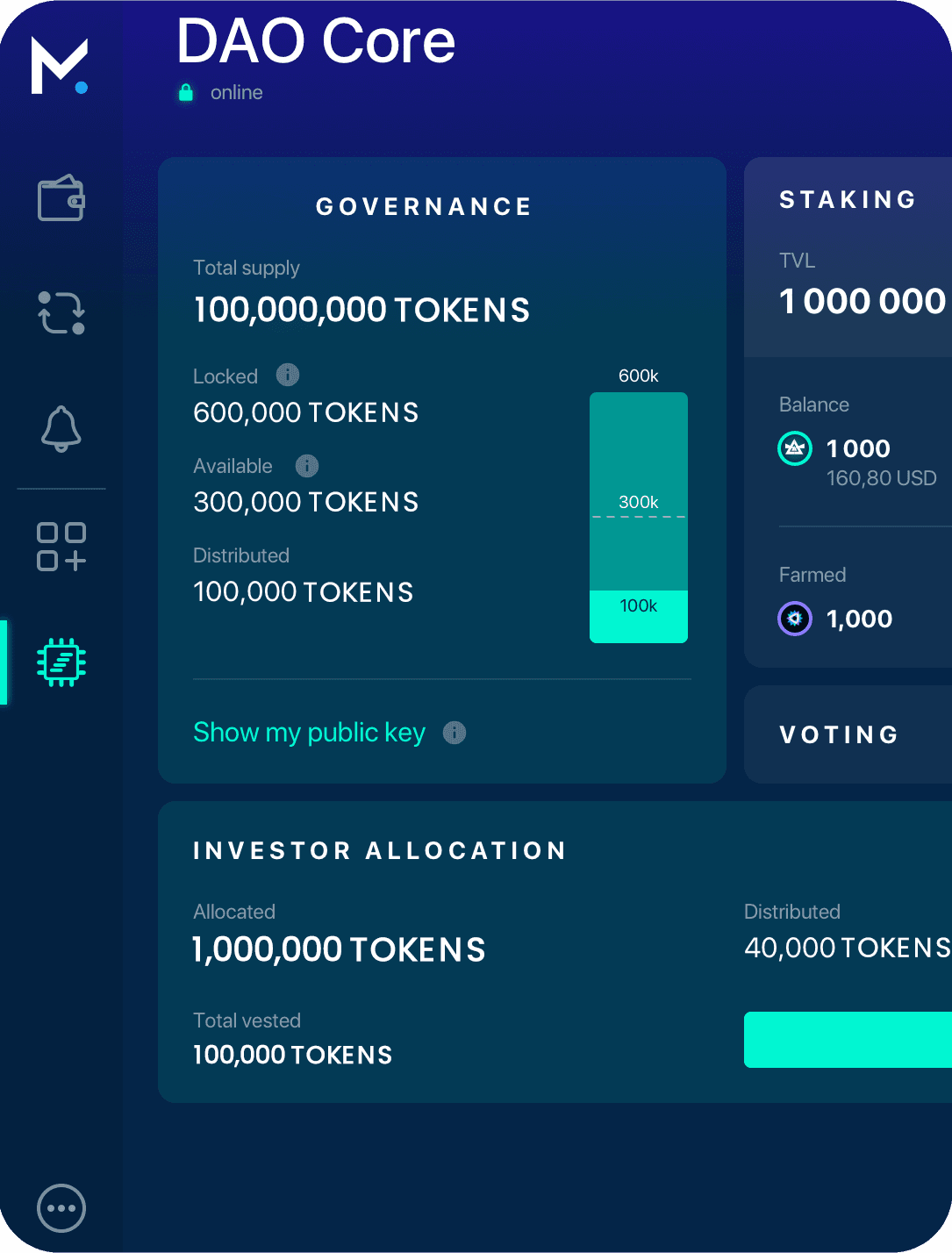Viewport: 952px width, 1253px height.
Task: Open the more options ellipsis icon
Action: click(61, 1208)
